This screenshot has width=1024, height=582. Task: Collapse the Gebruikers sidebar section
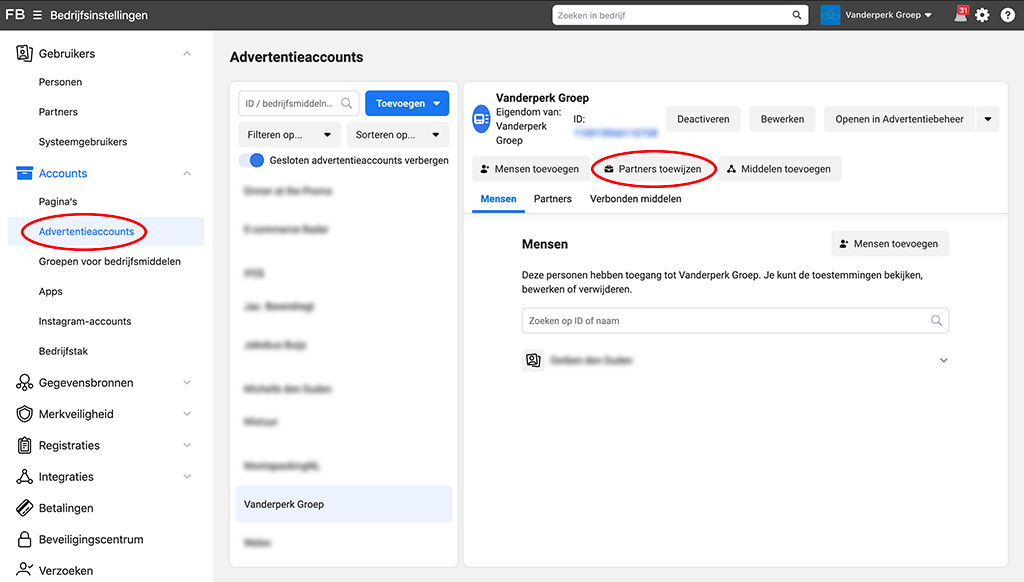pyautogui.click(x=187, y=53)
